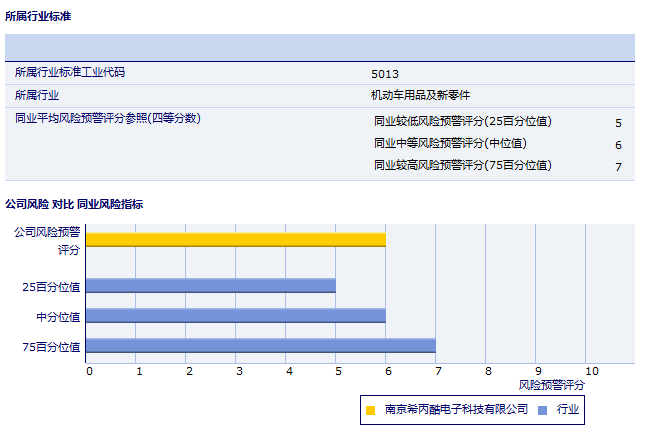The image size is (663, 435).
Task: Click 同业中等风险预警评分(中位值) text
Action: pyautogui.click(x=450, y=144)
